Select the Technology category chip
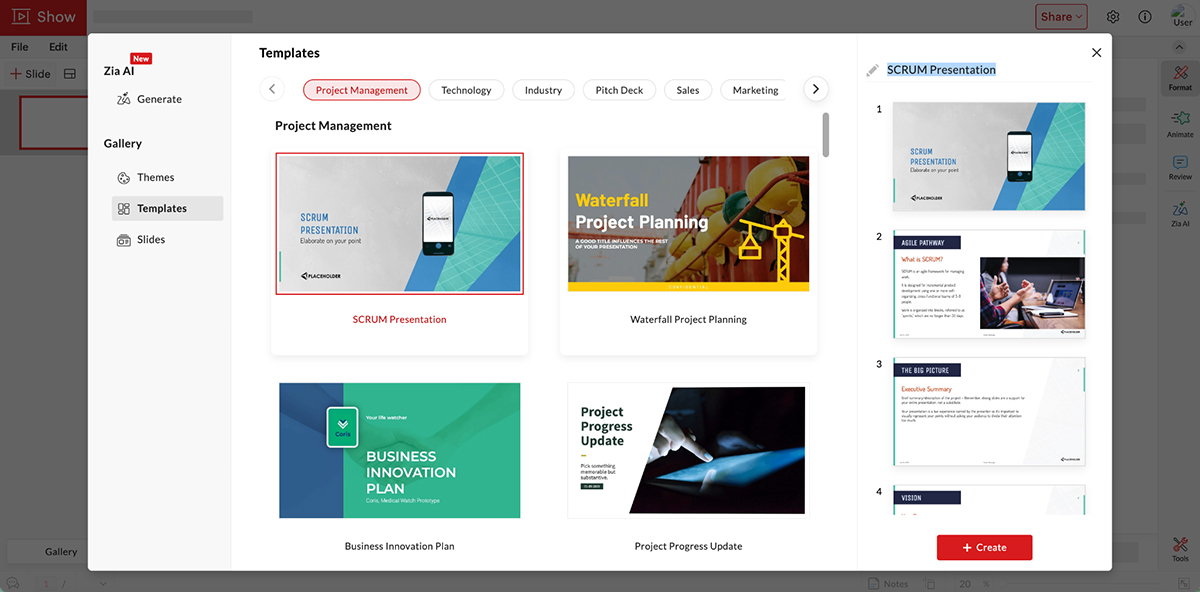Image resolution: width=1200 pixels, height=592 pixels. pos(466,89)
